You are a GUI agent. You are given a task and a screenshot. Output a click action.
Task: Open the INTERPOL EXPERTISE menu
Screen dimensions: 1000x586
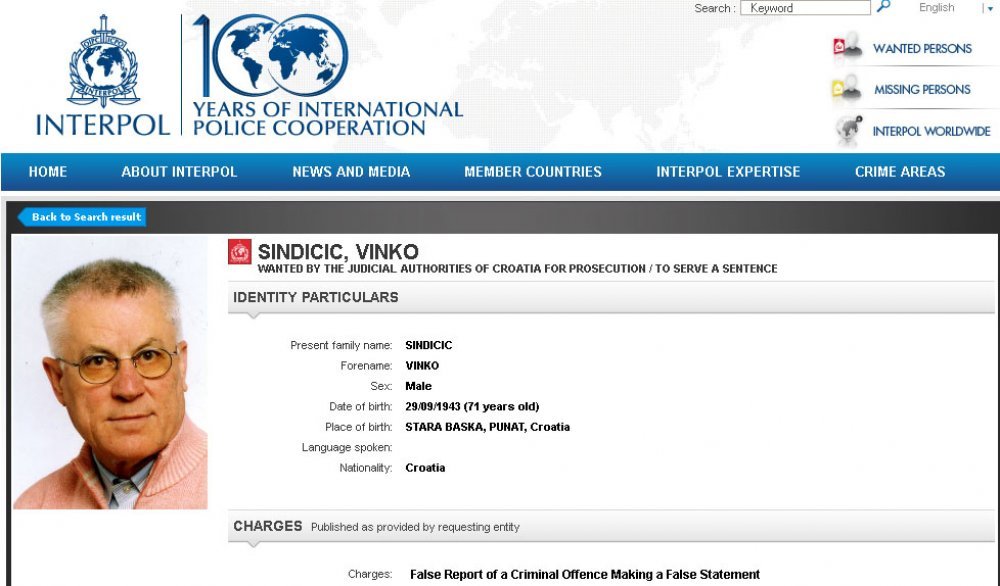pyautogui.click(x=728, y=172)
